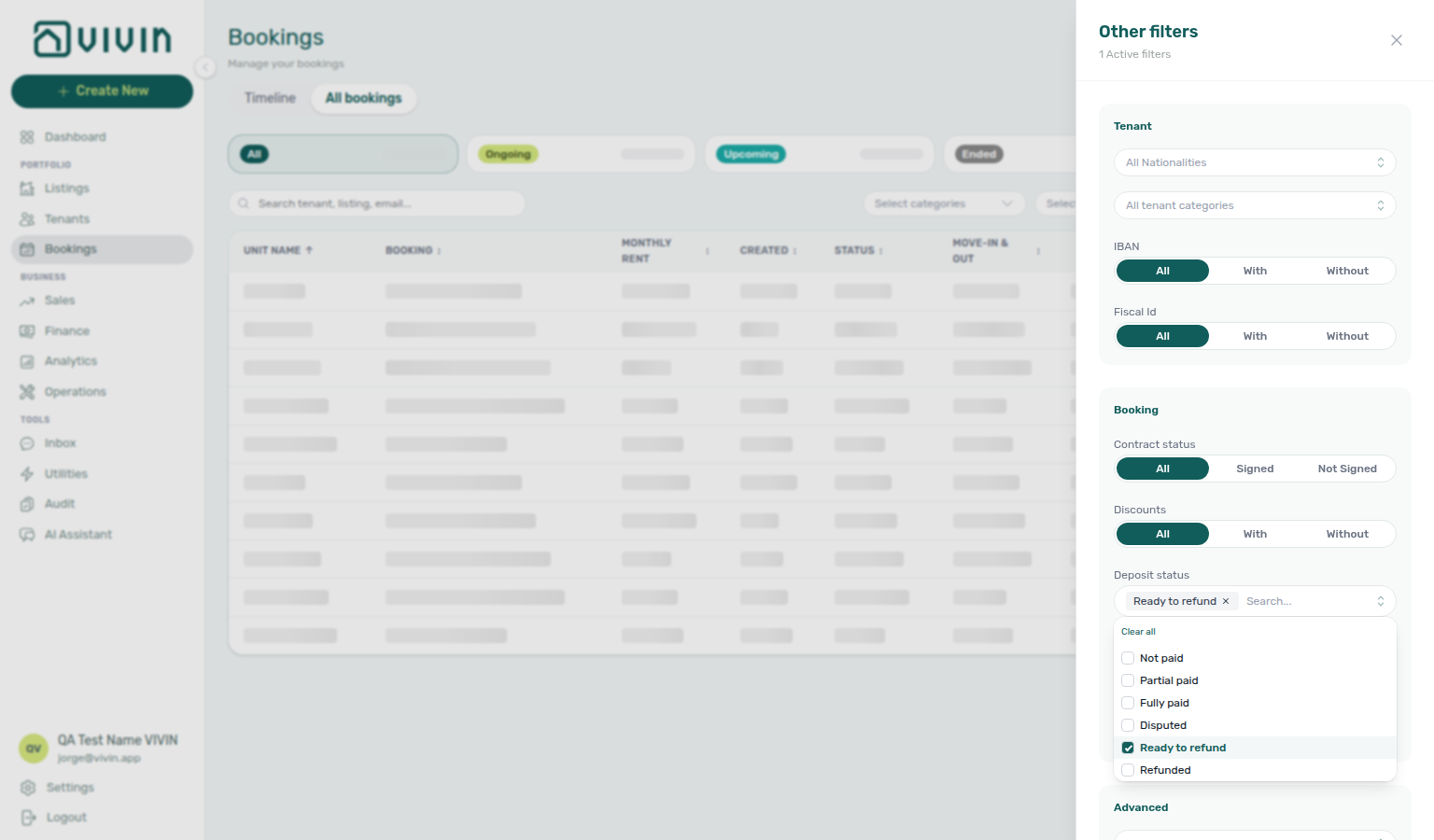Open Finance in the sidebar

[102, 331]
